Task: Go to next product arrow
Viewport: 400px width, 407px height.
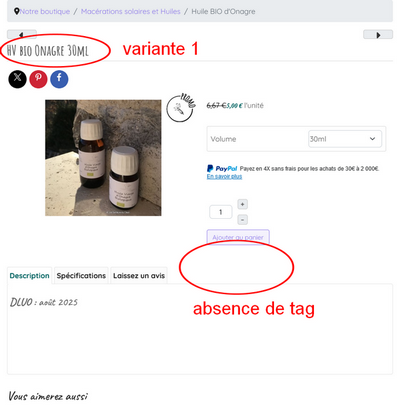Action: point(378,34)
